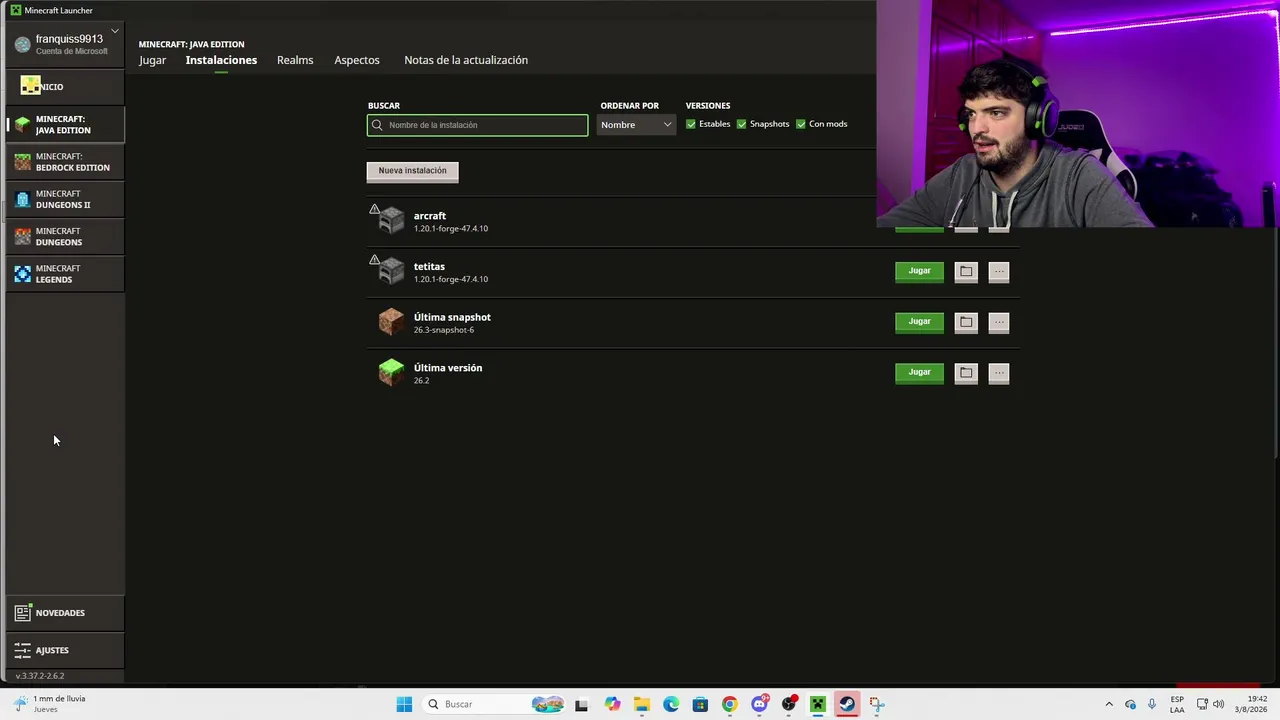1280x720 pixels.
Task: Click the microphone tray icon
Action: pyautogui.click(x=1152, y=704)
